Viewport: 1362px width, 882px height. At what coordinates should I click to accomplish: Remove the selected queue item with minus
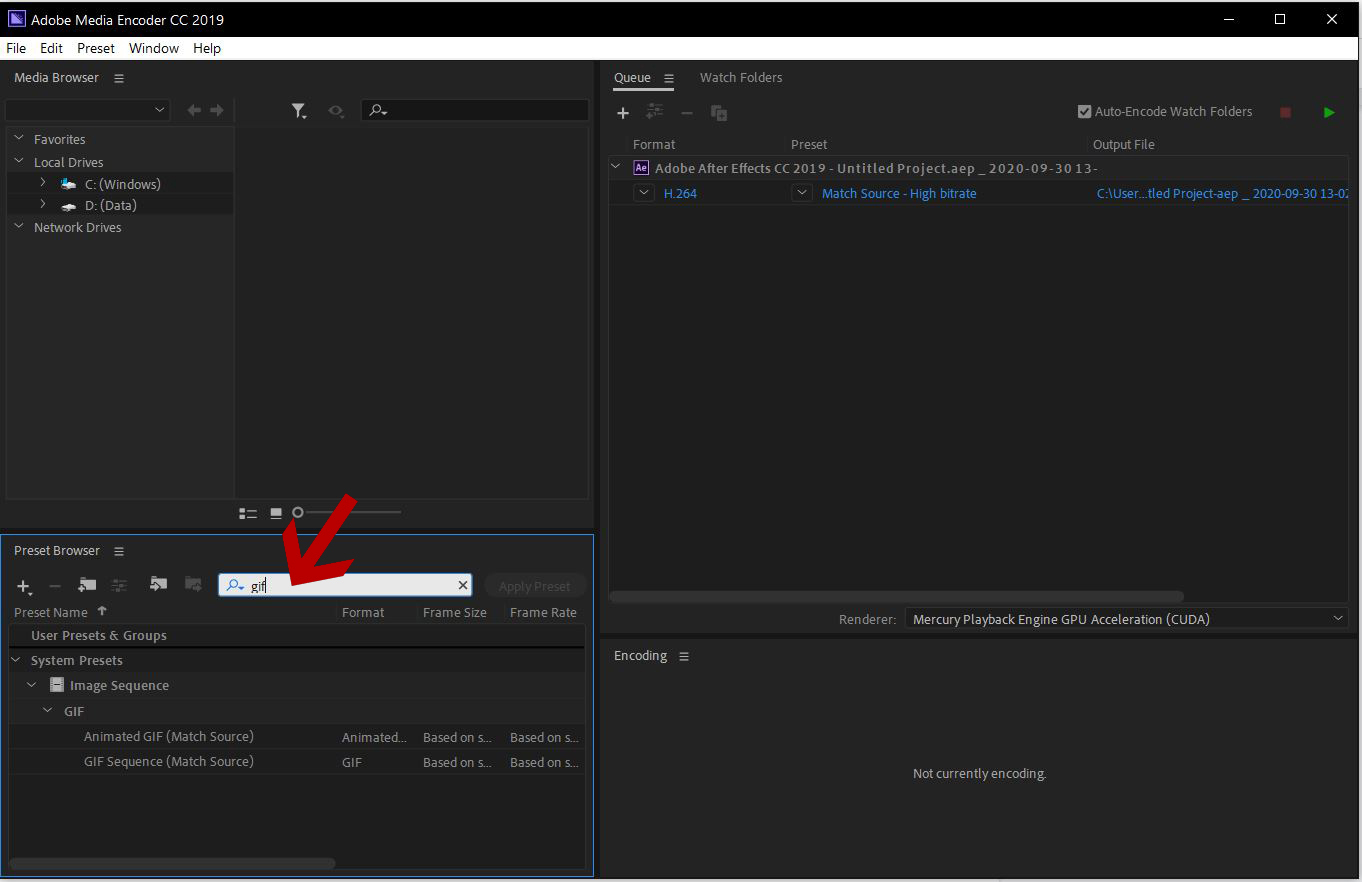[x=687, y=113]
